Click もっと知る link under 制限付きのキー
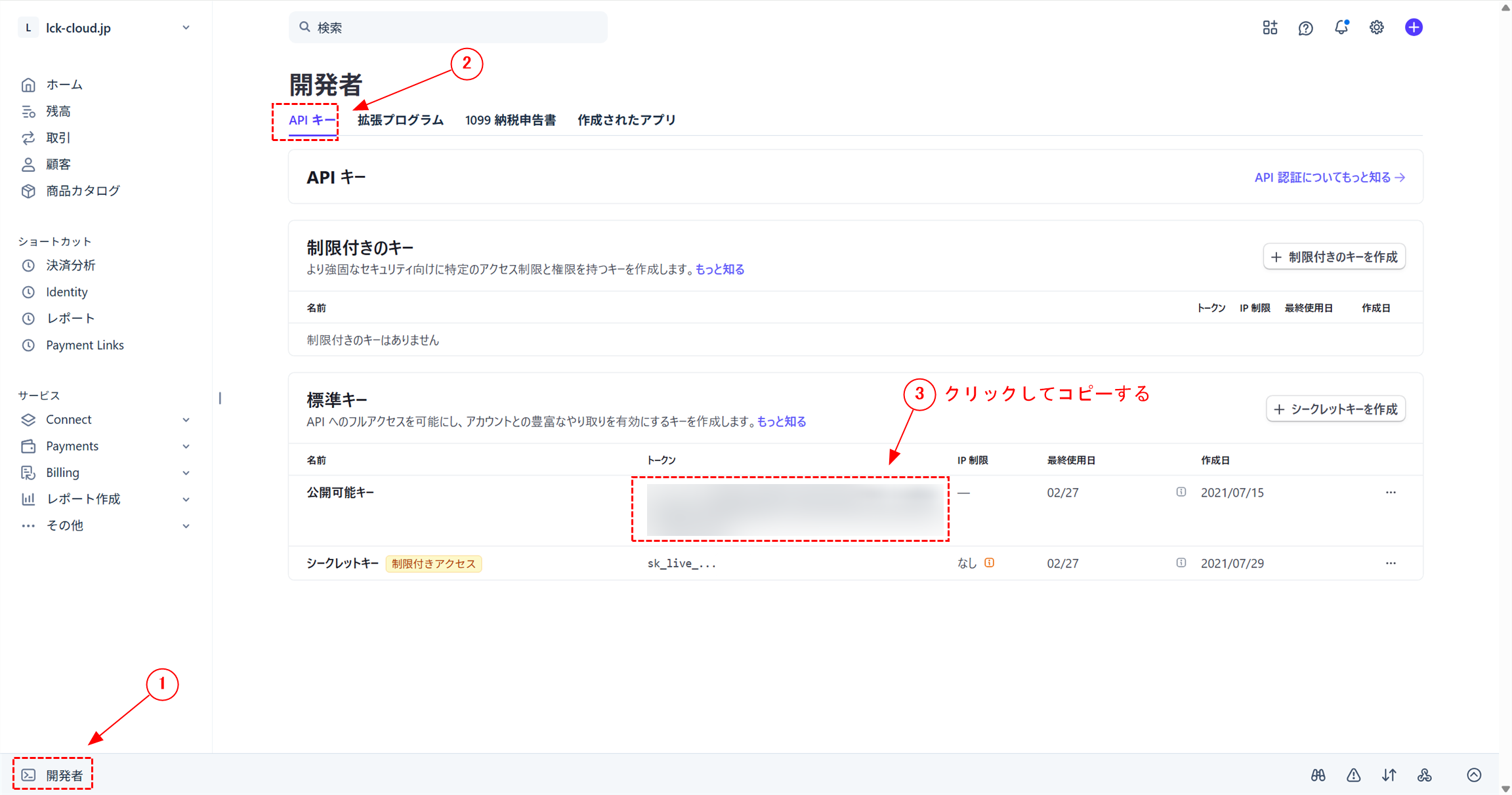The width and height of the screenshot is (1512, 795). [x=720, y=270]
